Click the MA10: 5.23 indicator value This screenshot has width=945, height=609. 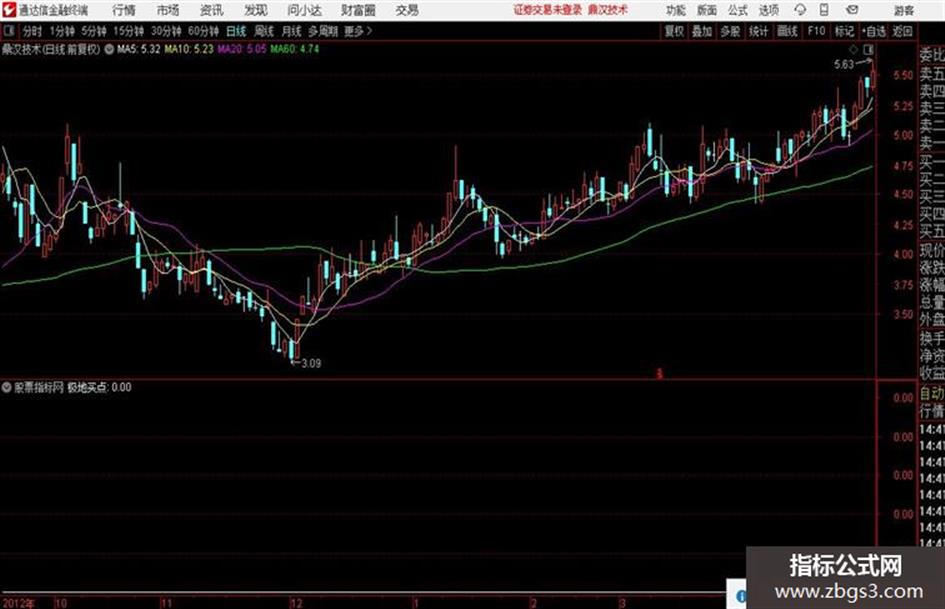tap(189, 49)
